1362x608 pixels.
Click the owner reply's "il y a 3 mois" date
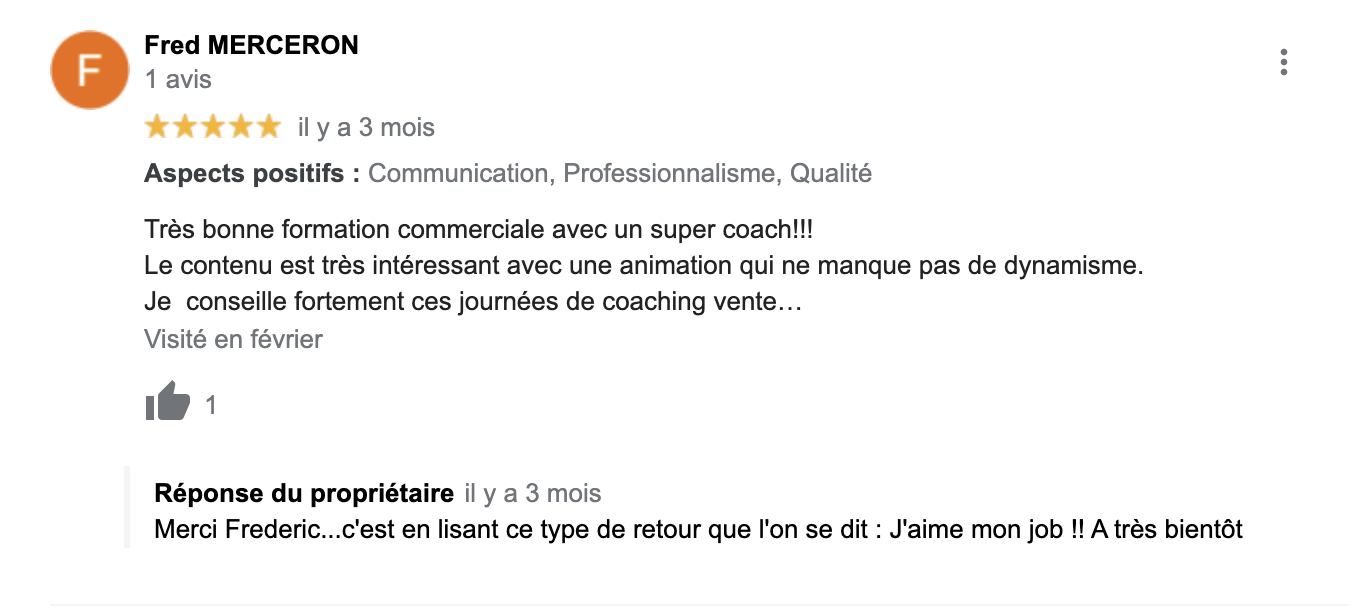coord(533,493)
